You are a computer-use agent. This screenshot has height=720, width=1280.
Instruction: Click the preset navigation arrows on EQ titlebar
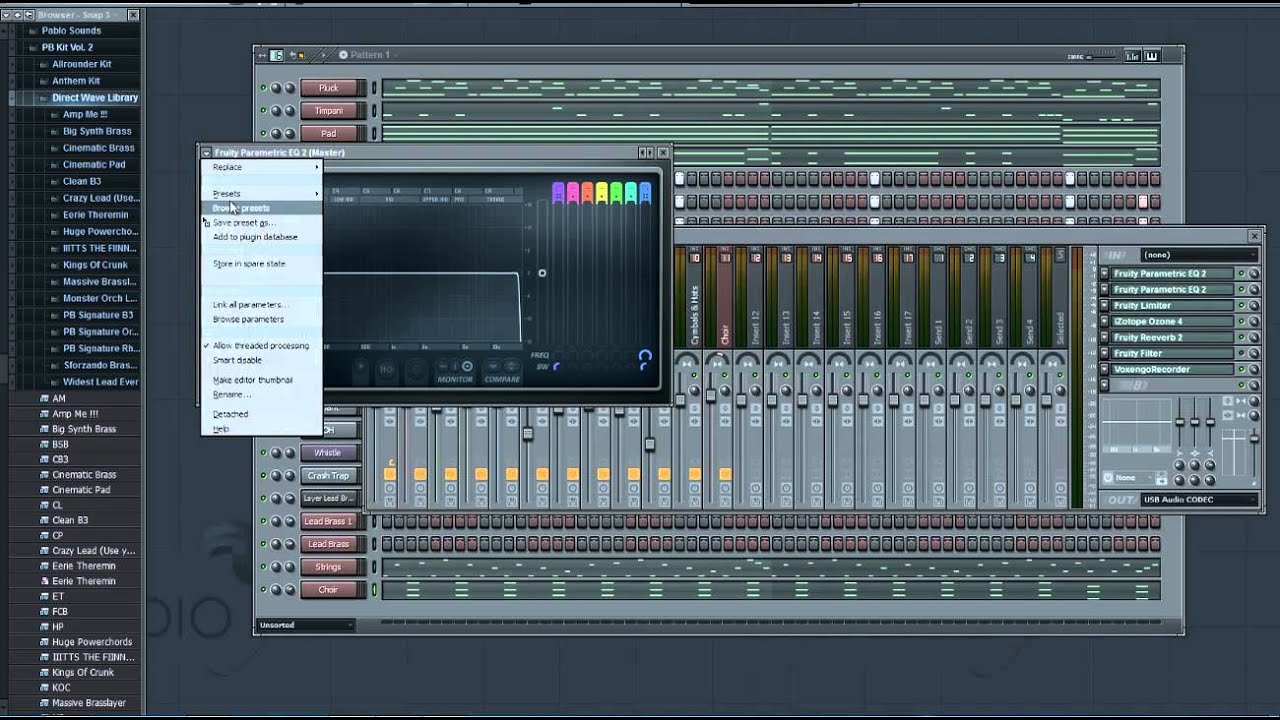645,153
